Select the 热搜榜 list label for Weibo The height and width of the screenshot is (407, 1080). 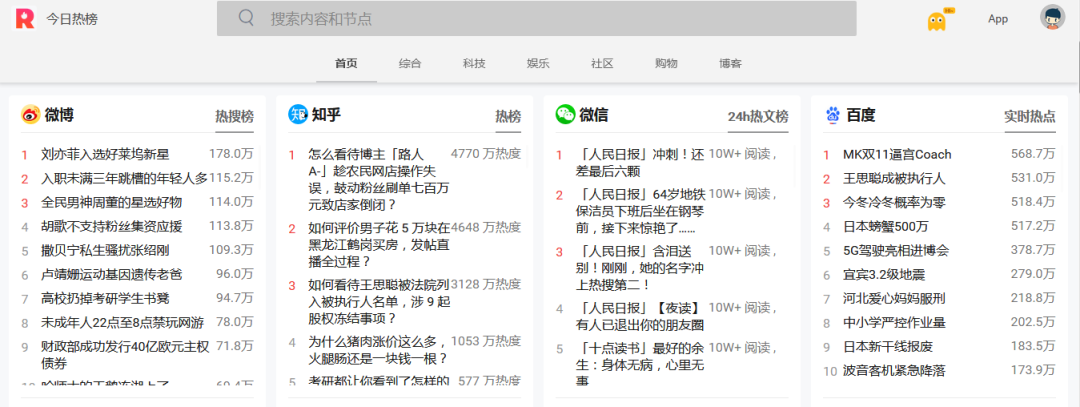[234, 116]
